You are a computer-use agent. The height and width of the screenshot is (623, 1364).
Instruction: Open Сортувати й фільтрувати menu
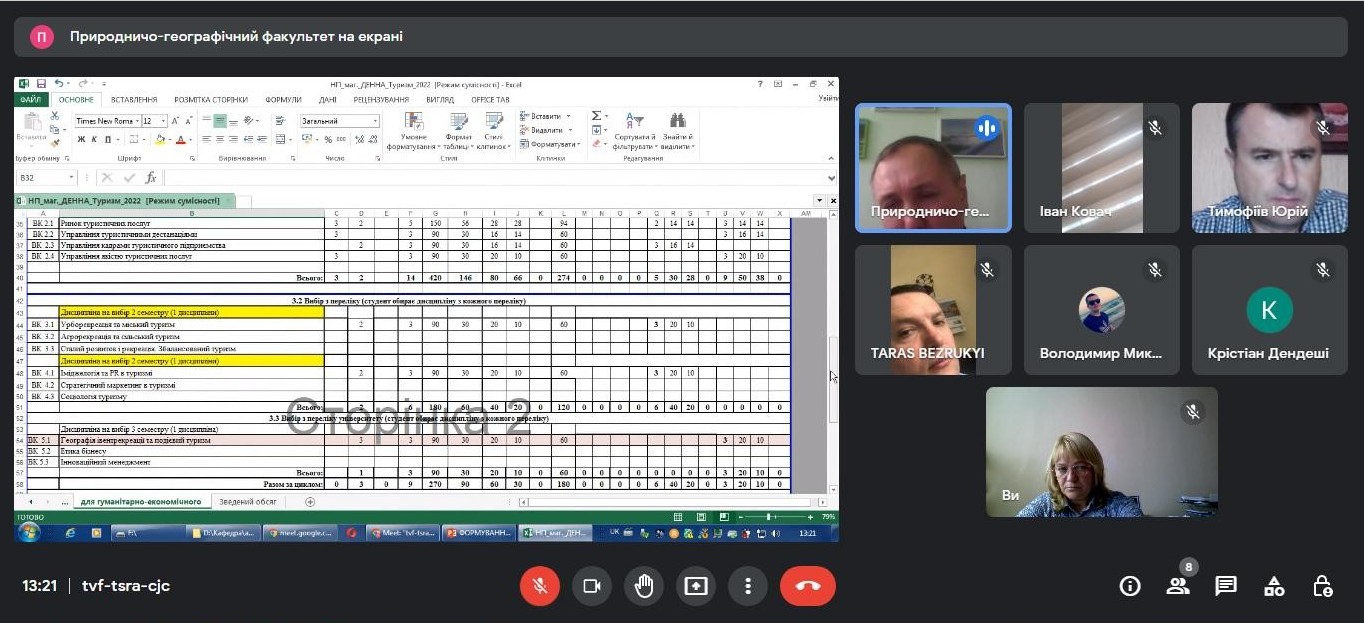(635, 131)
